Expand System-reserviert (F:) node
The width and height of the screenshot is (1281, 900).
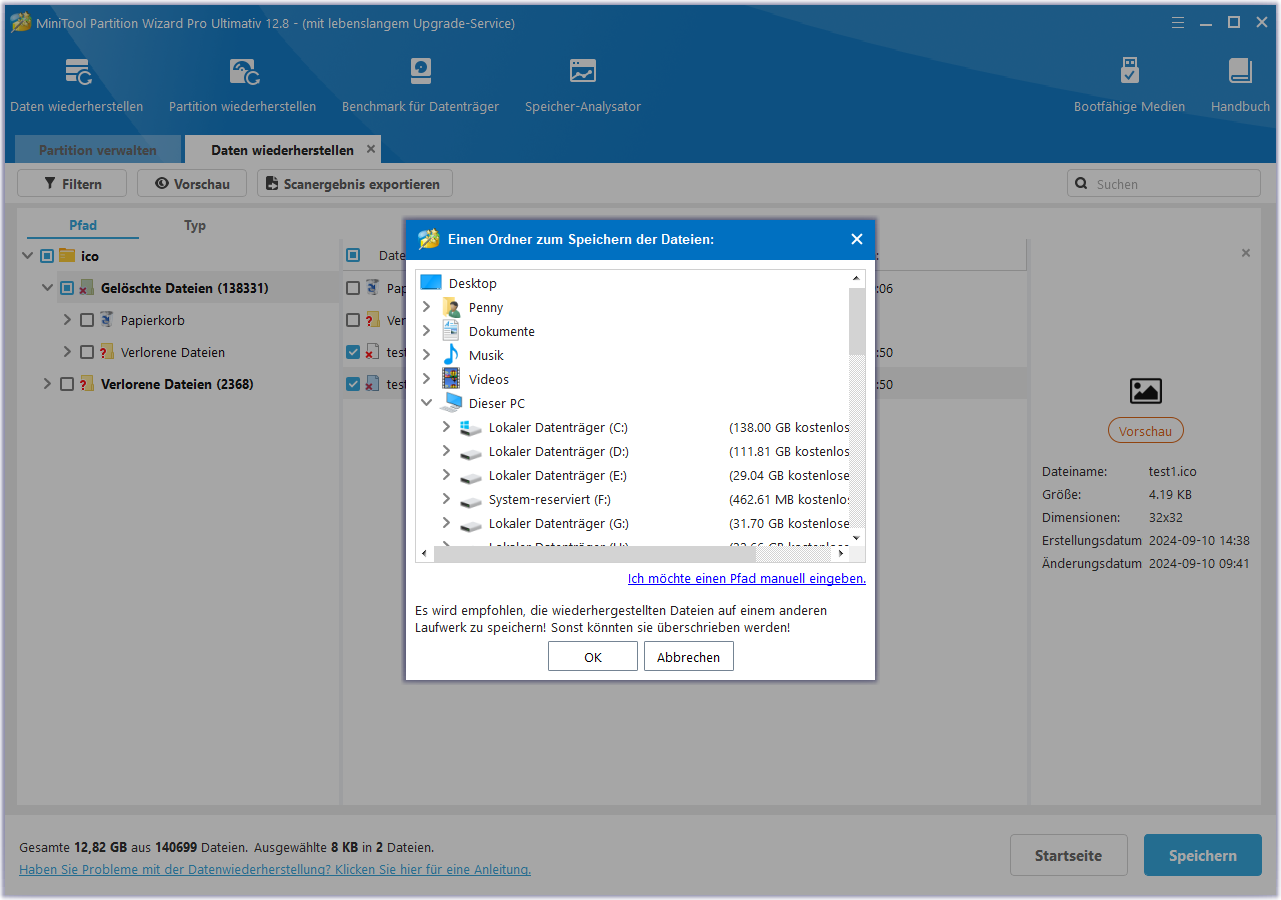pyautogui.click(x=447, y=499)
